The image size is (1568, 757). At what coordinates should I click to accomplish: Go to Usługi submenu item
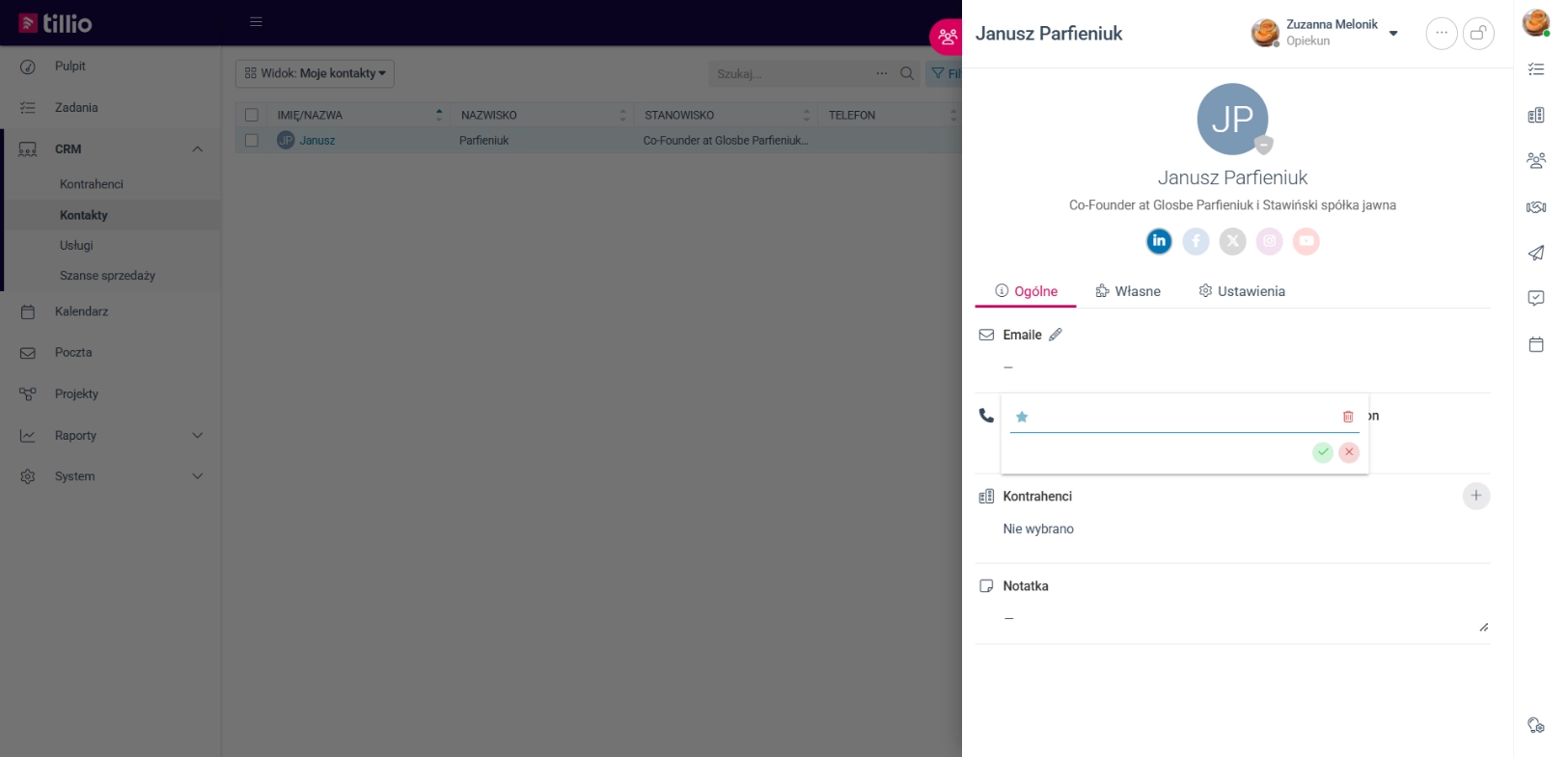tap(76, 246)
